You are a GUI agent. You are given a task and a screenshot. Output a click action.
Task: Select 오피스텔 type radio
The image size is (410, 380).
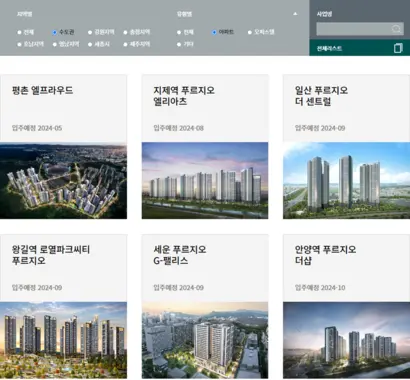pos(250,32)
